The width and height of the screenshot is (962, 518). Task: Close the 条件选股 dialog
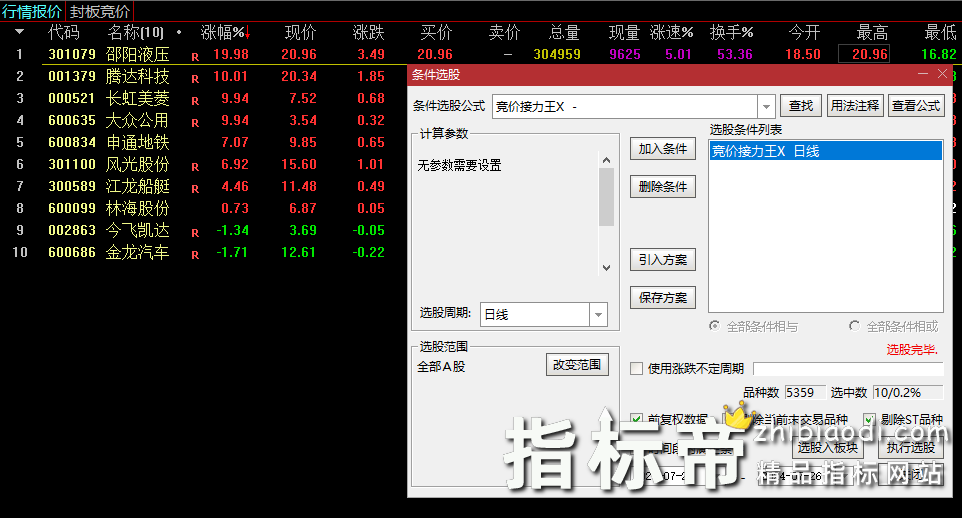click(942, 74)
